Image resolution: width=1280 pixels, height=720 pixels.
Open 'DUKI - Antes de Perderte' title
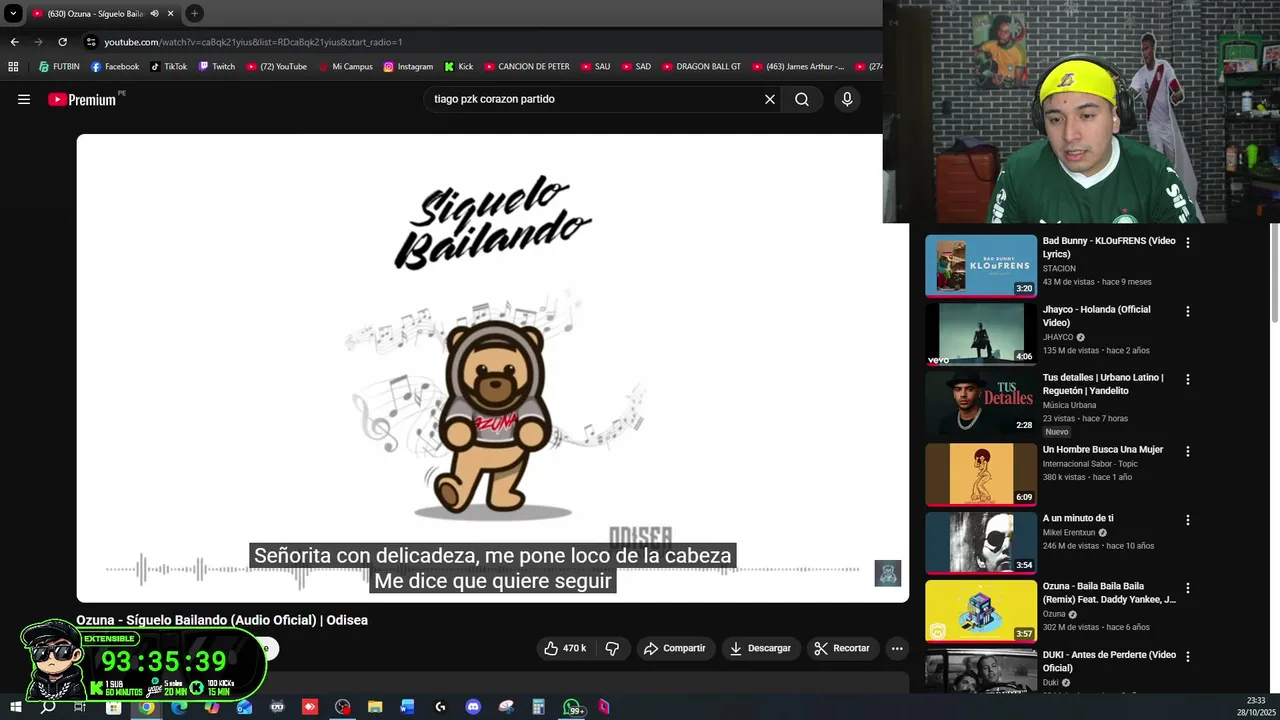(1109, 661)
